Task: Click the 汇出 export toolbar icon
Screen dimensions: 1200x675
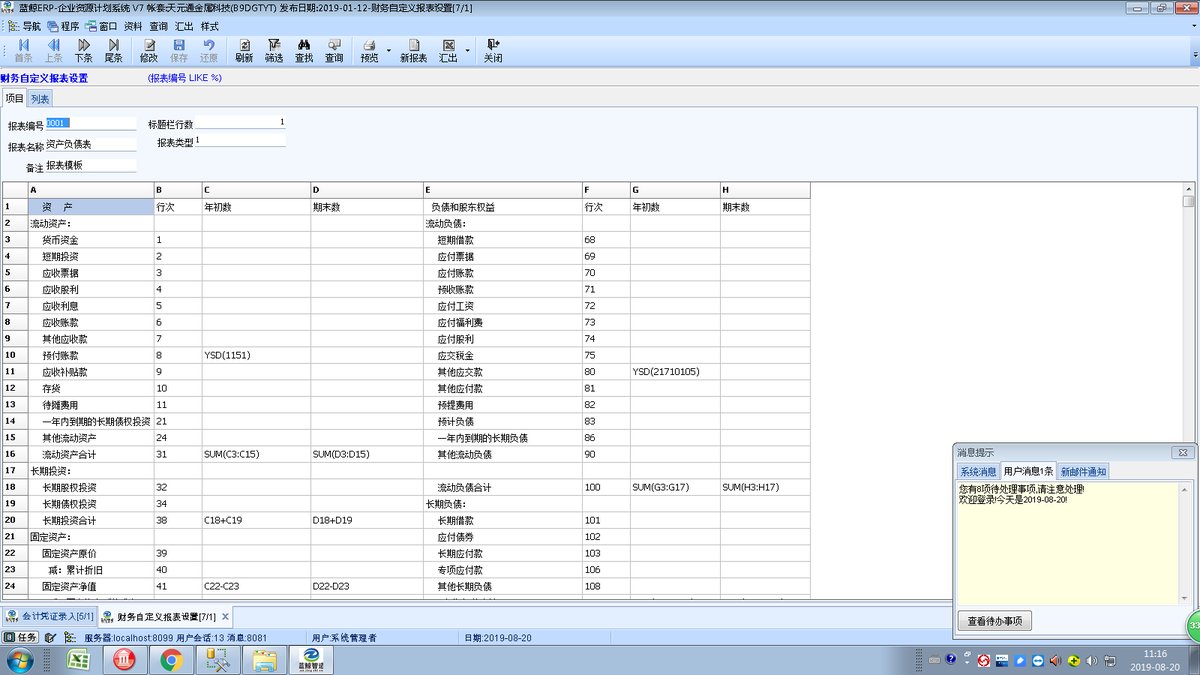Action: click(448, 51)
